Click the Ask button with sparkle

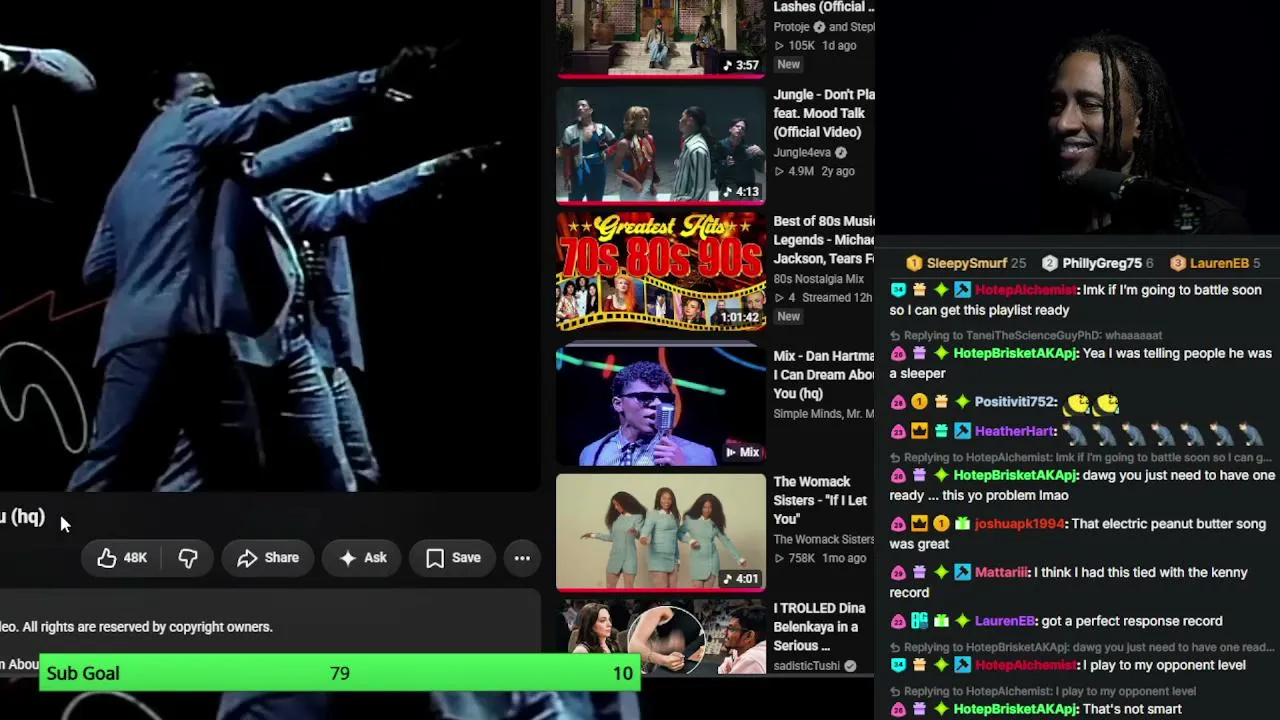point(362,558)
